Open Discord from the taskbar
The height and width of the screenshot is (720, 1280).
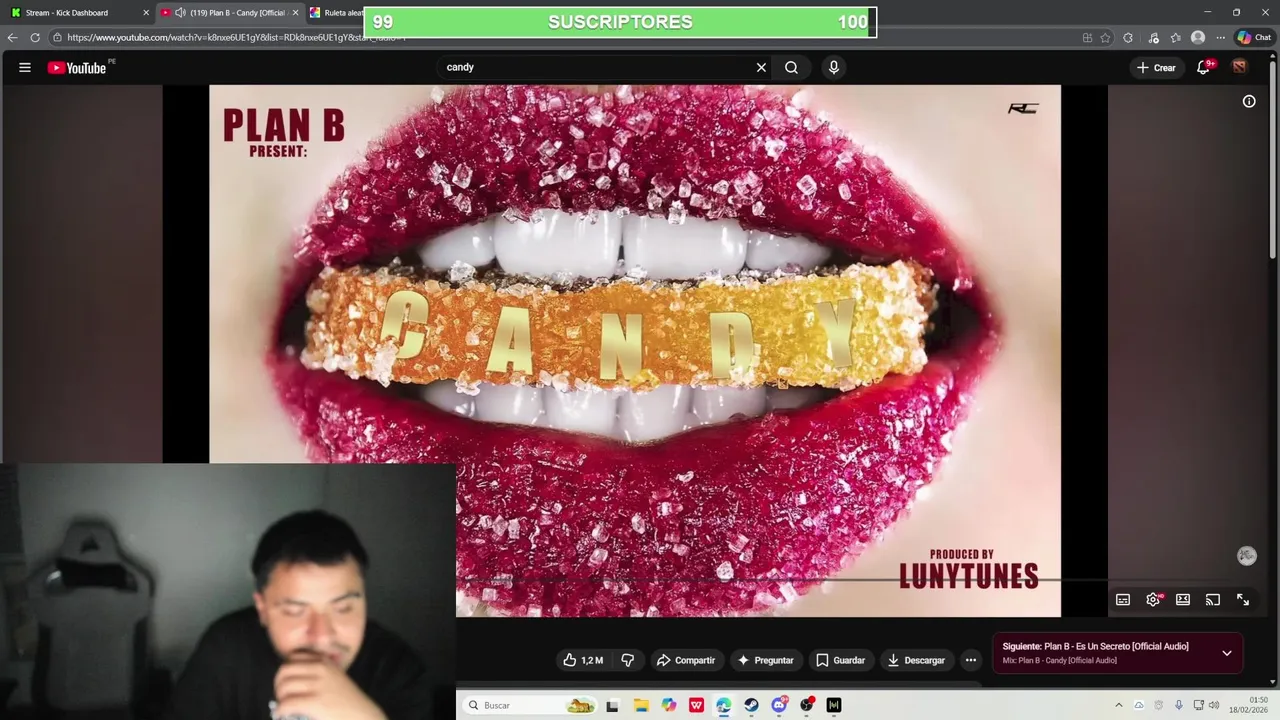pos(779,705)
